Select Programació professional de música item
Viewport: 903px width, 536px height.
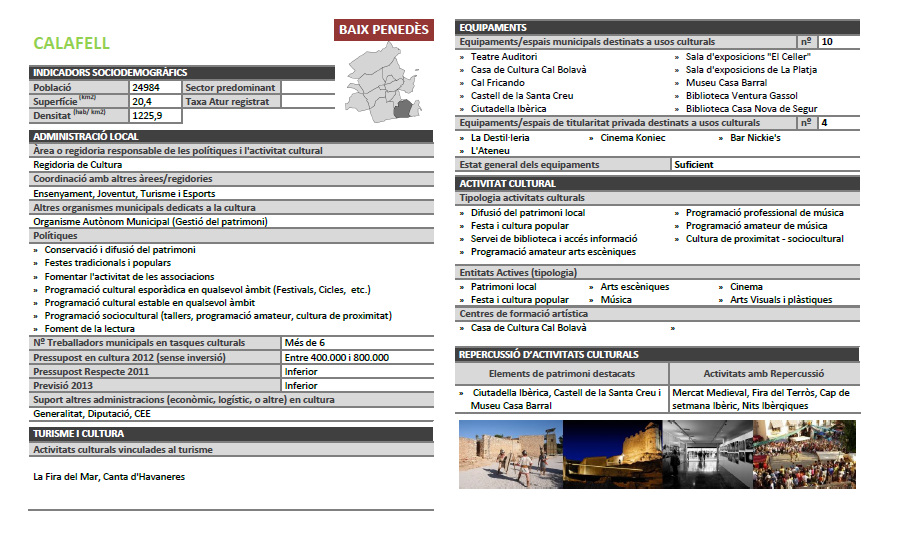coord(764,212)
